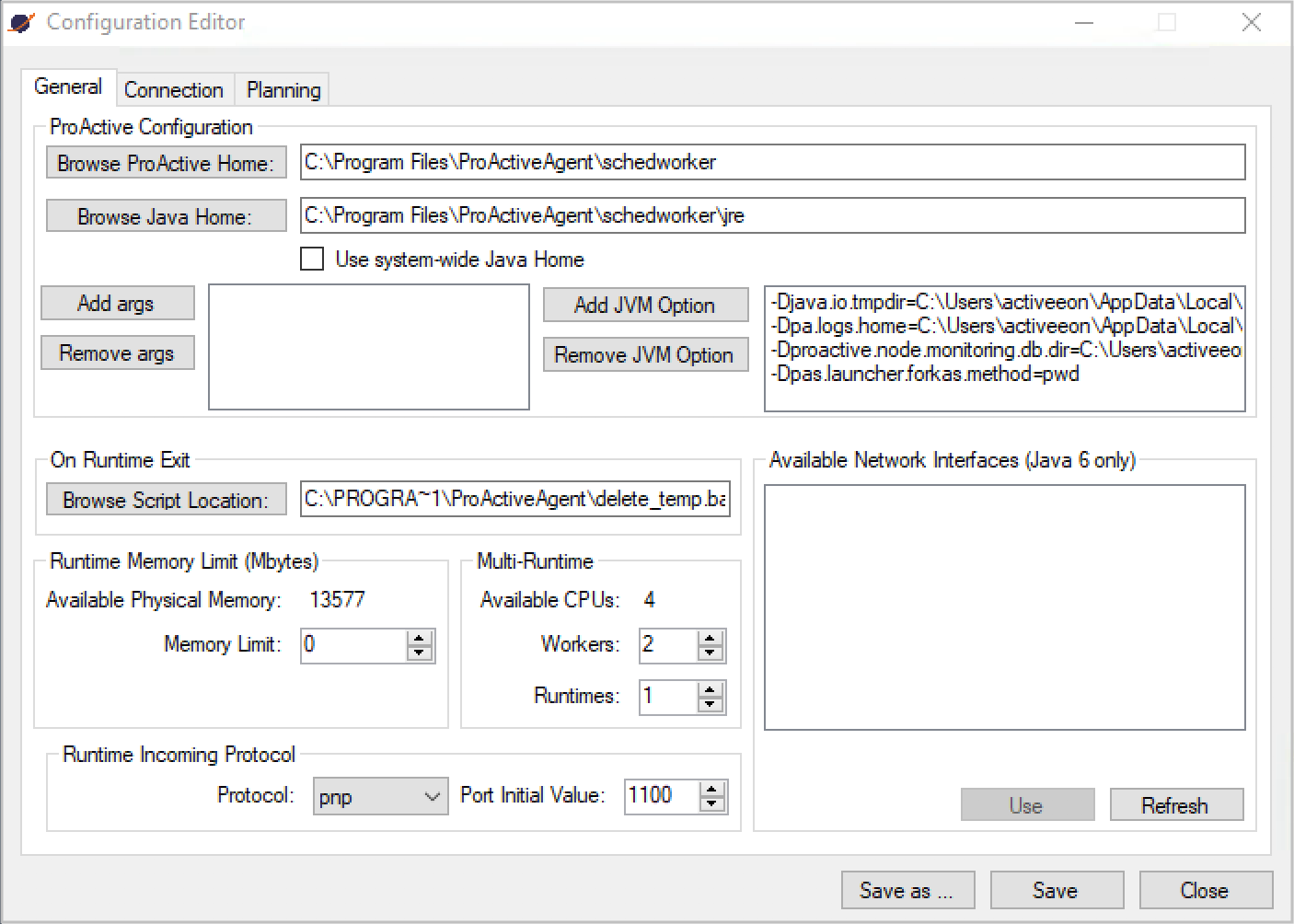Image resolution: width=1294 pixels, height=924 pixels.
Task: Click the Refresh network interfaces button
Action: click(1176, 805)
